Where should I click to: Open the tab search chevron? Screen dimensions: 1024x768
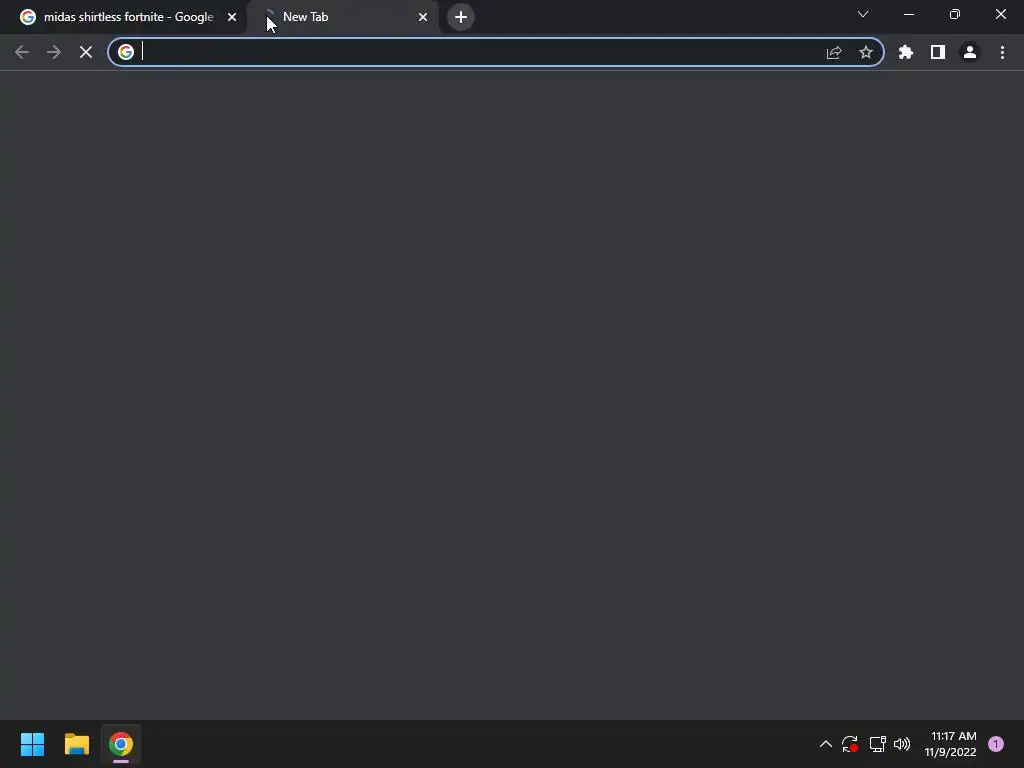pyautogui.click(x=863, y=14)
